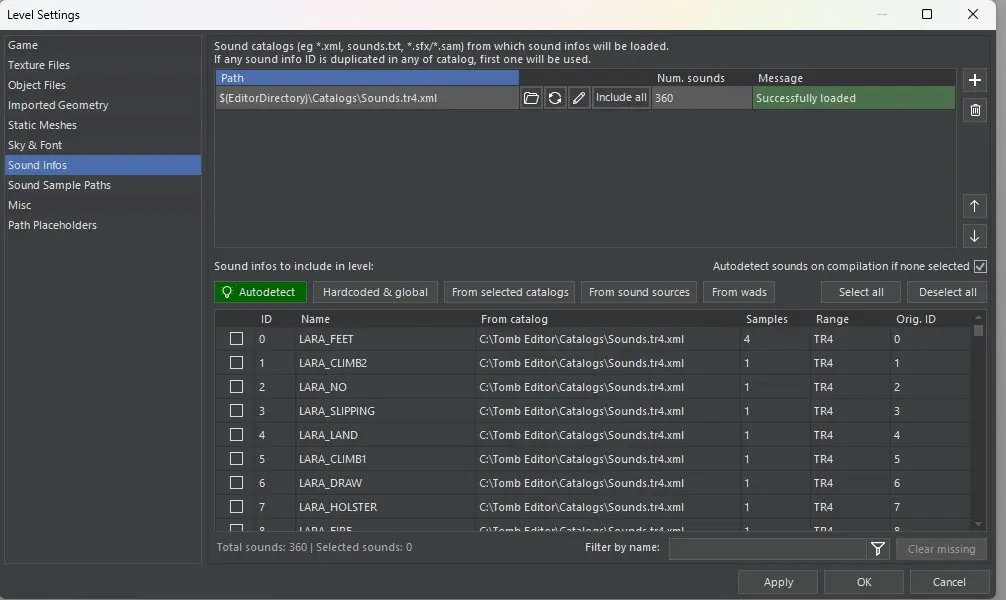This screenshot has height=600, width=1006.
Task: Click the Include all button
Action: pos(621,98)
